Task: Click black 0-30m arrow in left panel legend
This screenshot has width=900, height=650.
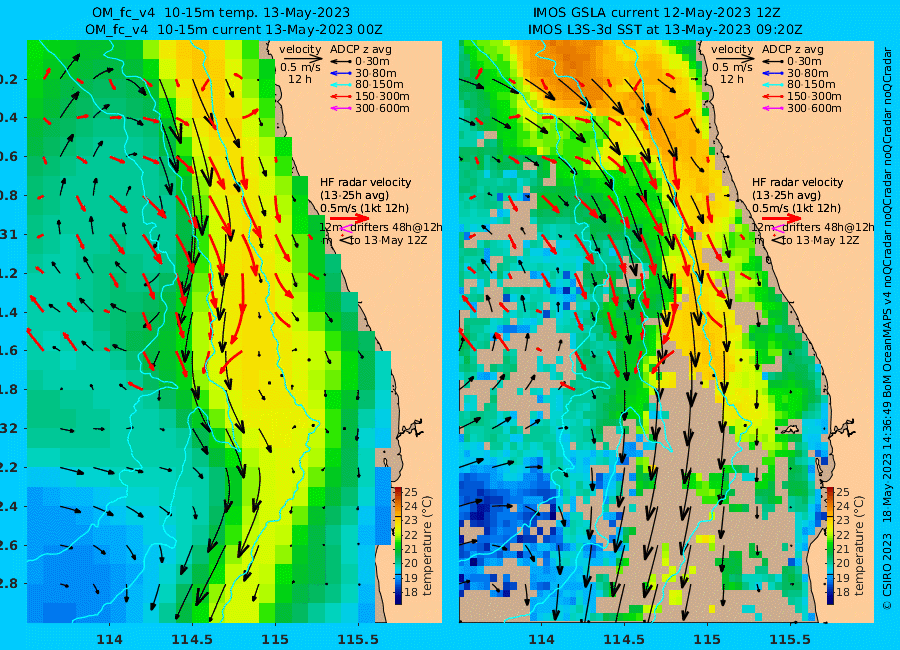Action: (341, 61)
